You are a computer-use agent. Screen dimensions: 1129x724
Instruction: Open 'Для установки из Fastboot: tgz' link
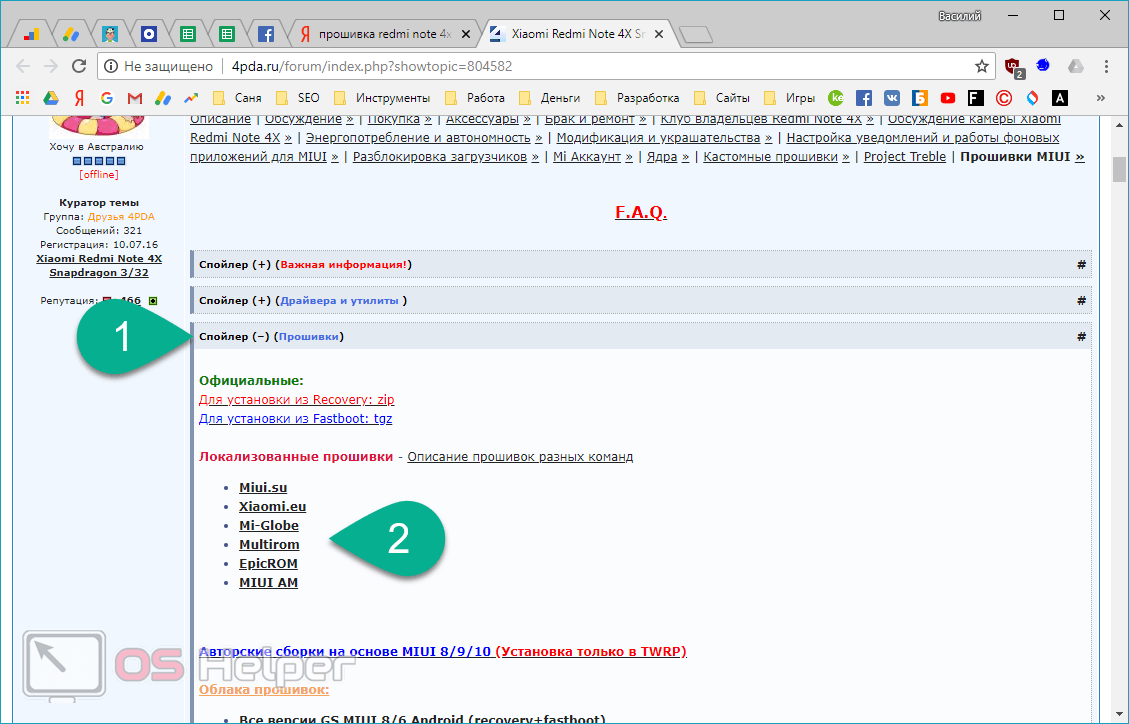[295, 418]
